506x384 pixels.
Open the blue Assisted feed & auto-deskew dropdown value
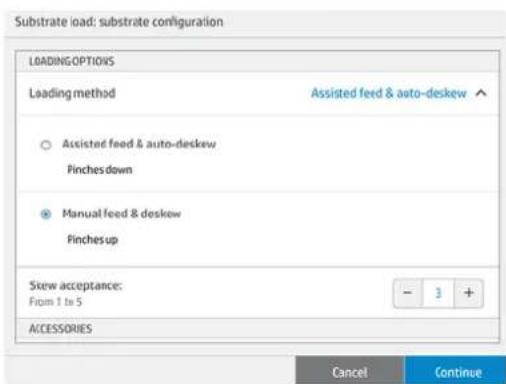389,93
